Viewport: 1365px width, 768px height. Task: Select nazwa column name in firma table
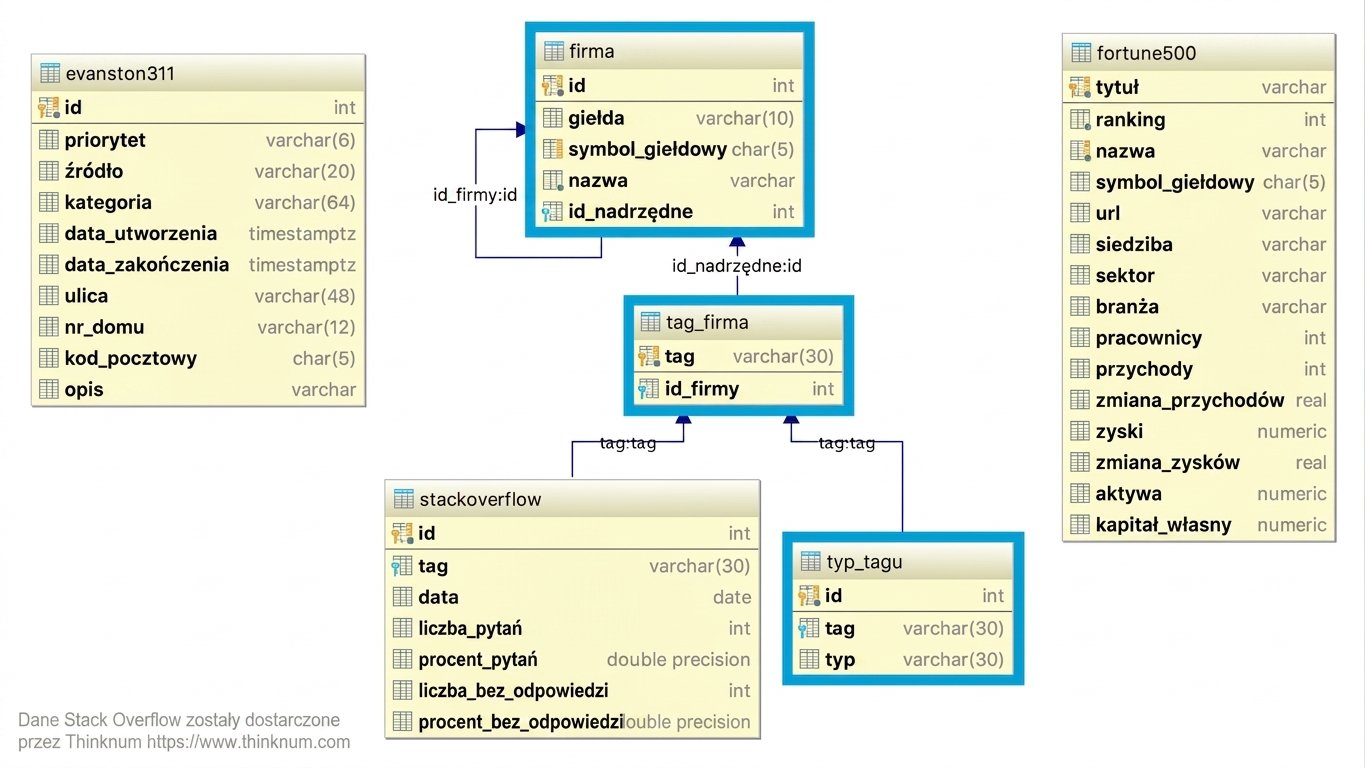pyautogui.click(x=598, y=180)
